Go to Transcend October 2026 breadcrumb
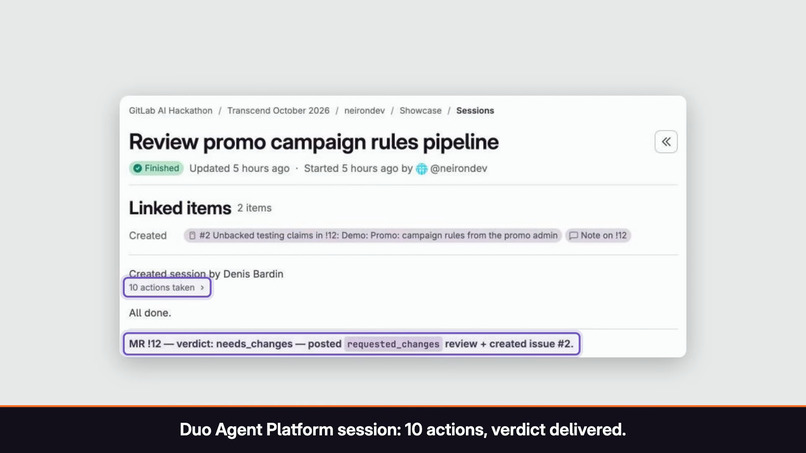Image resolution: width=806 pixels, height=453 pixels. pyautogui.click(x=278, y=111)
